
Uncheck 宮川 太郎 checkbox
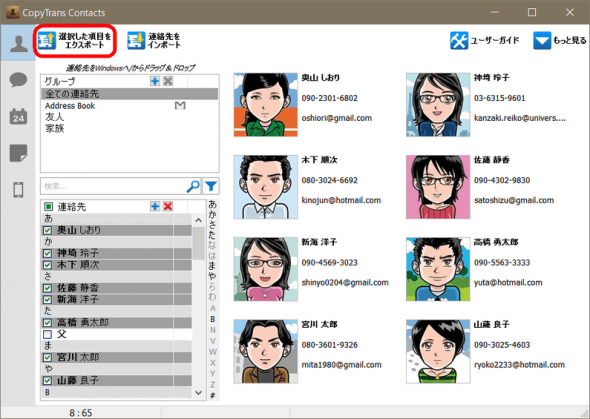(47, 357)
